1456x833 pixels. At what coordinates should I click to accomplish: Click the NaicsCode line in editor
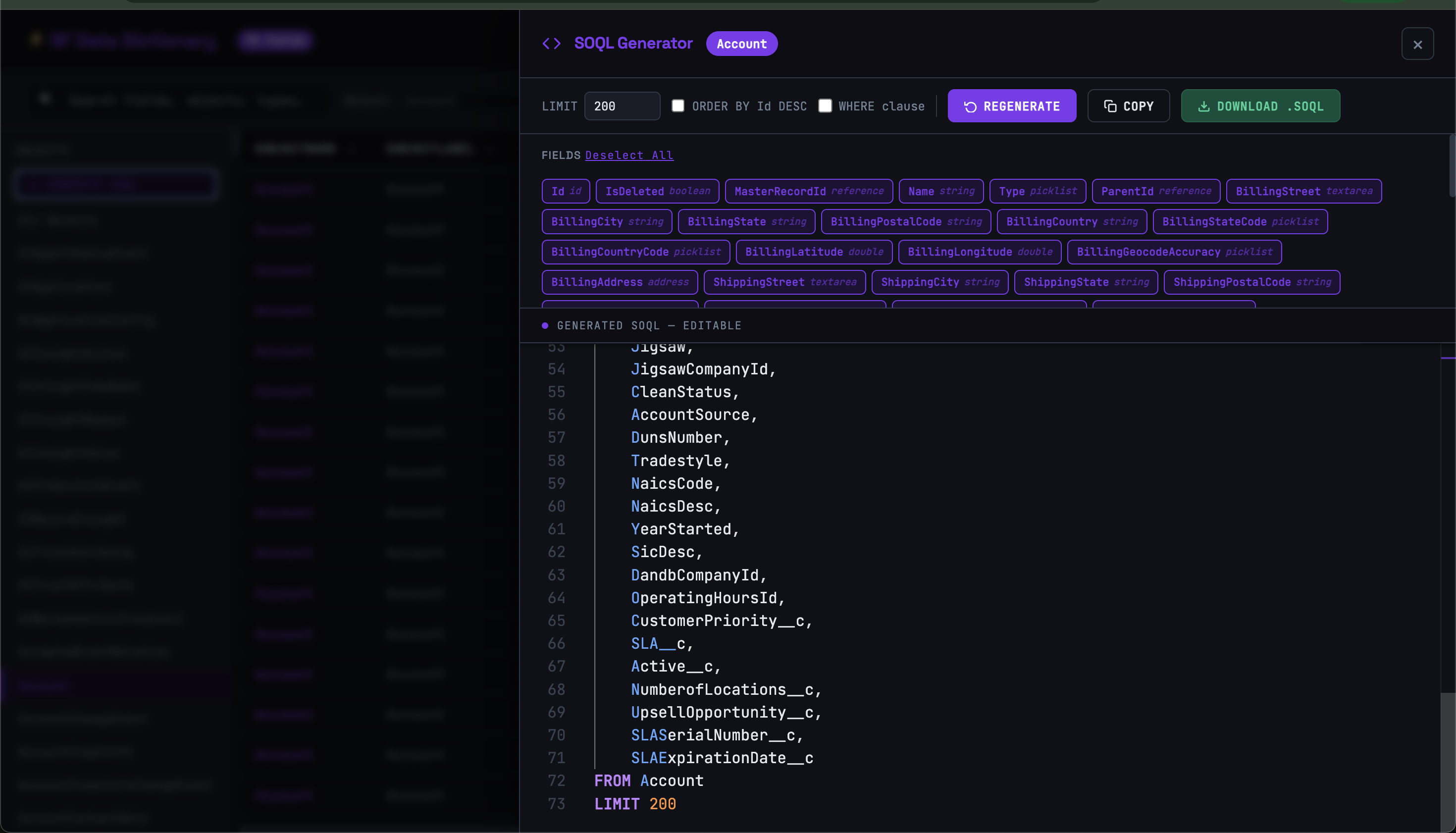point(676,483)
